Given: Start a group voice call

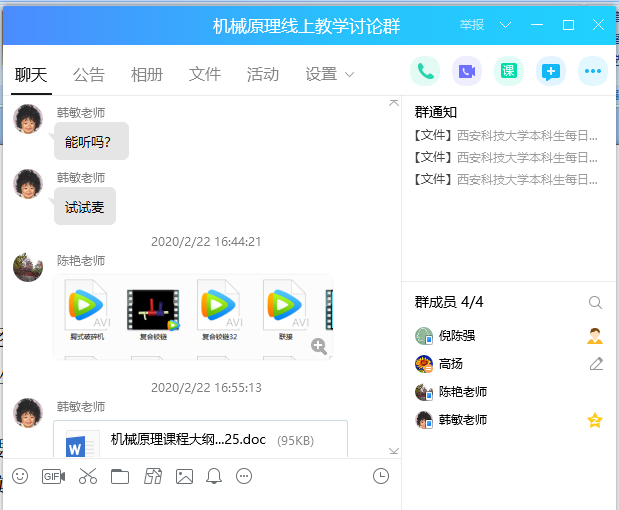Looking at the screenshot, I should pyautogui.click(x=425, y=71).
